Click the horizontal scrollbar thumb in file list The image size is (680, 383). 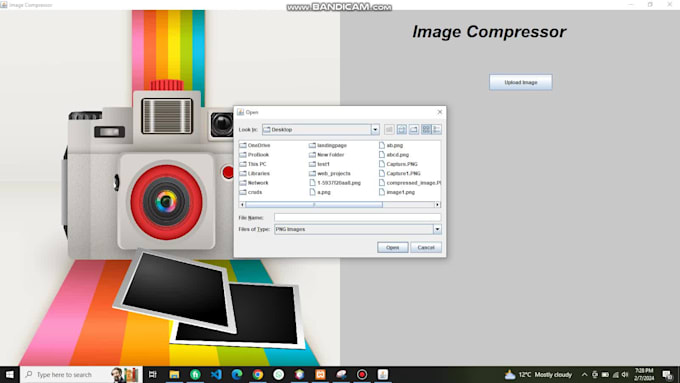(314, 204)
